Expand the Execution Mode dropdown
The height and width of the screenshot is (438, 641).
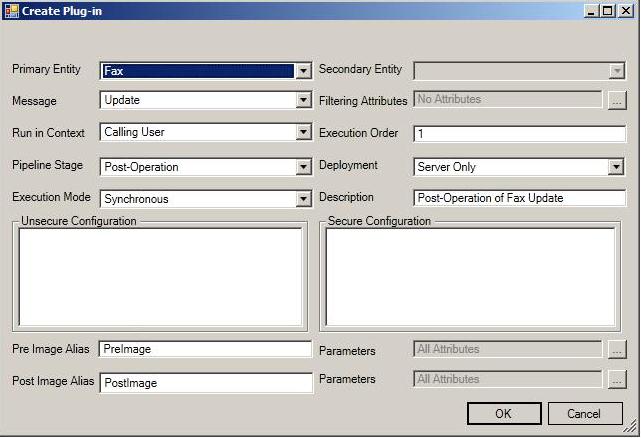pyautogui.click(x=304, y=199)
